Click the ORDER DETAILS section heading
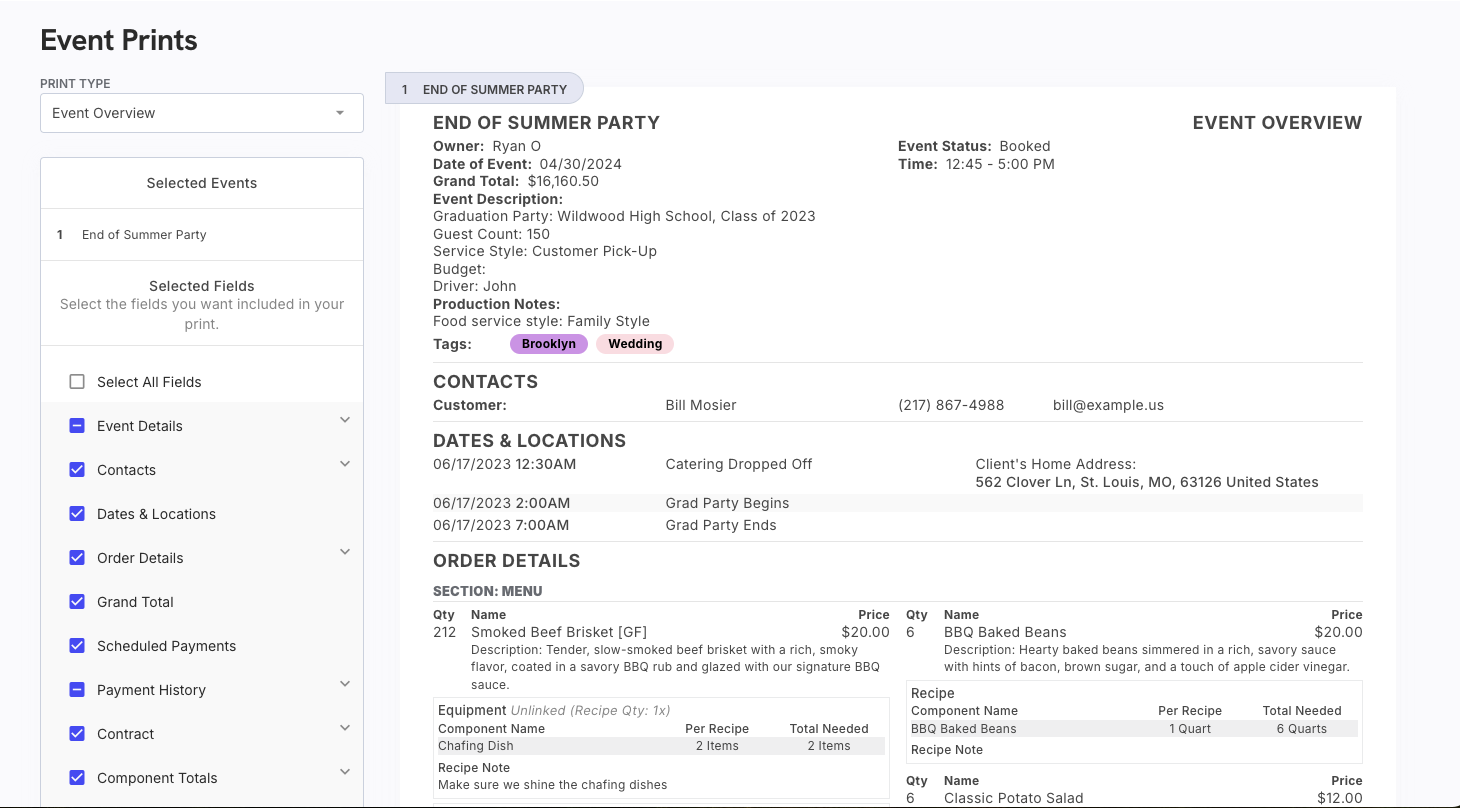This screenshot has height=808, width=1460. pos(506,561)
